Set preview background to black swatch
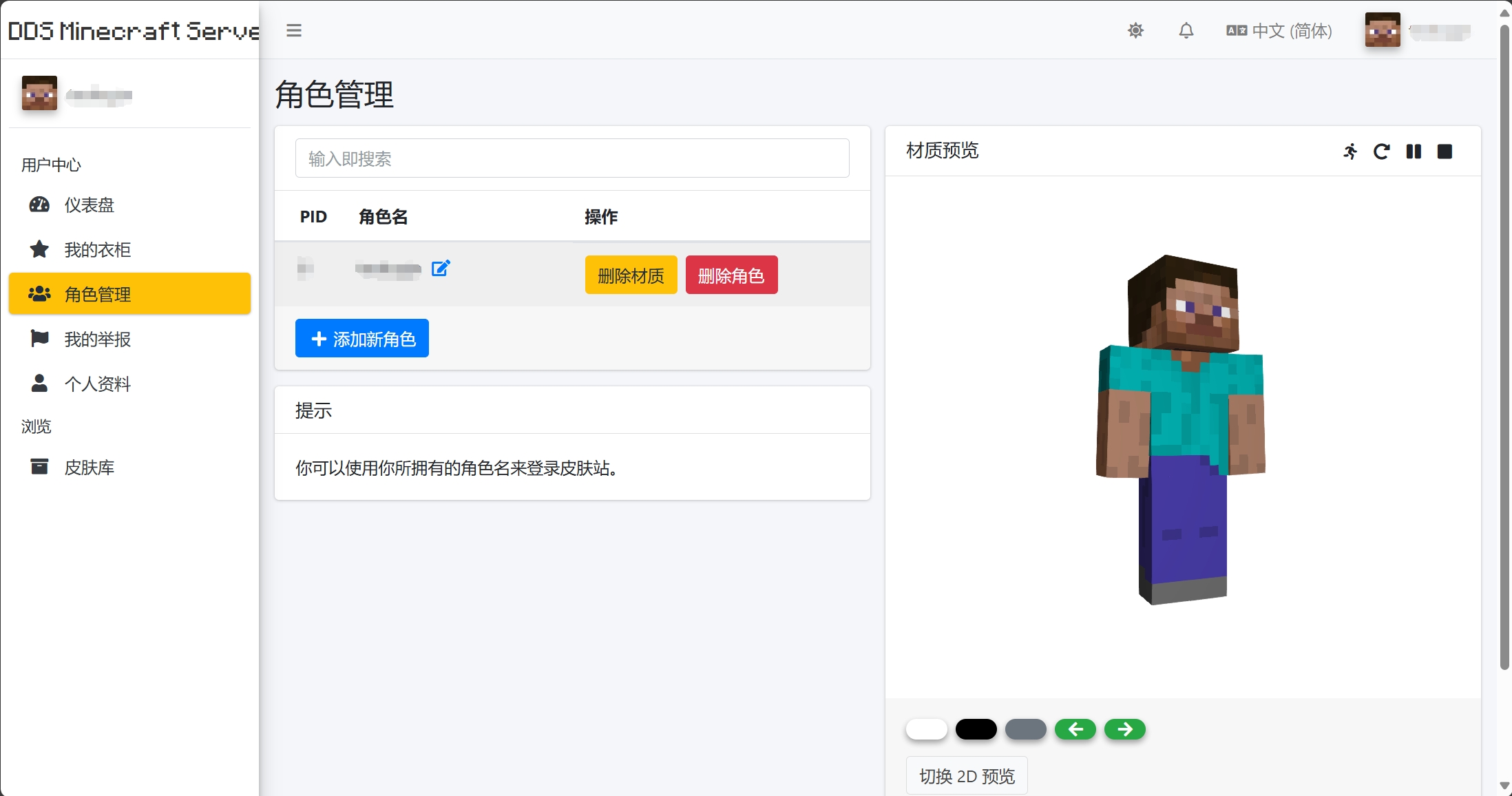This screenshot has width=1512, height=796. point(976,729)
